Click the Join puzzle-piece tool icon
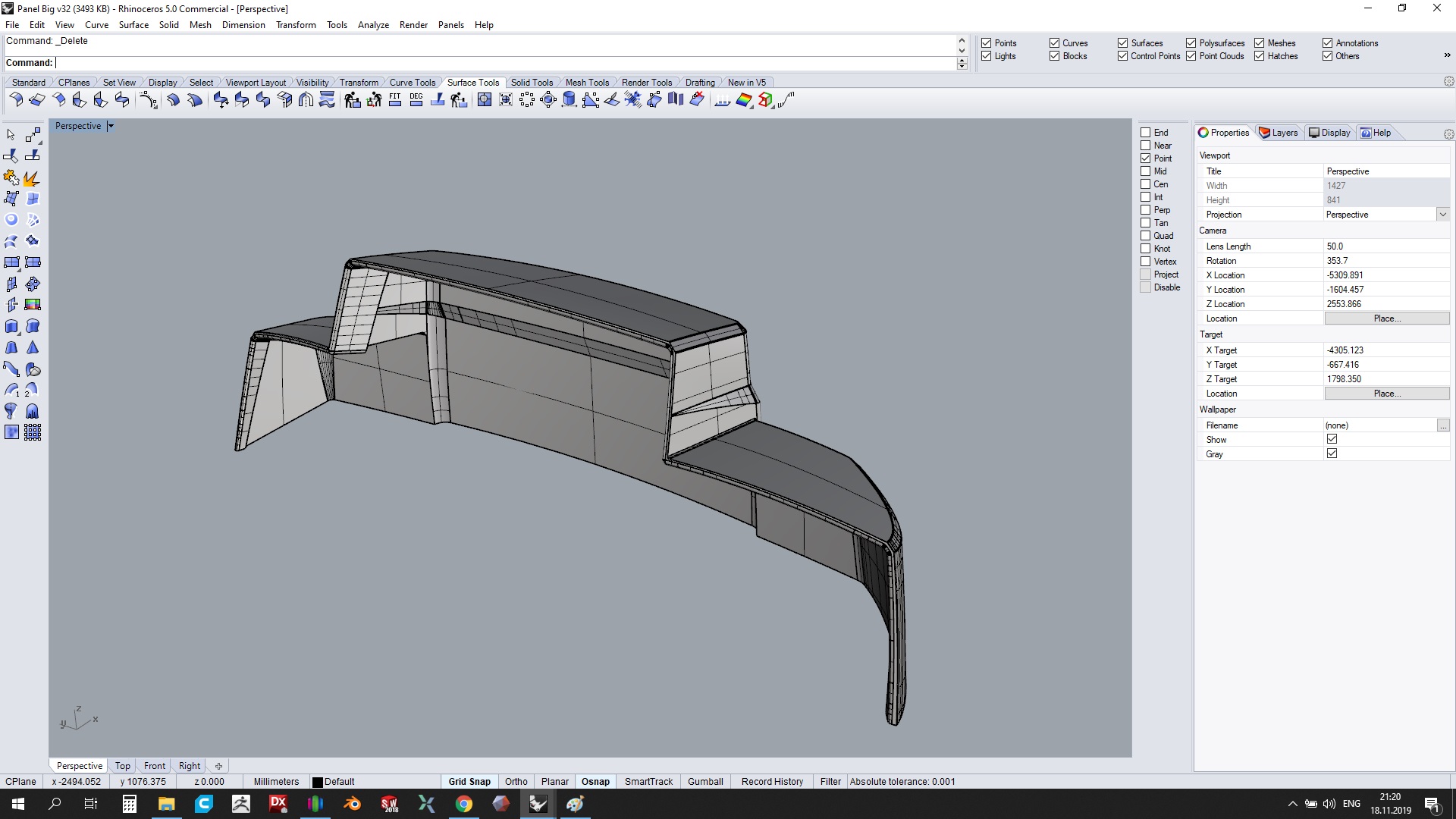The width and height of the screenshot is (1456, 819). [11, 178]
